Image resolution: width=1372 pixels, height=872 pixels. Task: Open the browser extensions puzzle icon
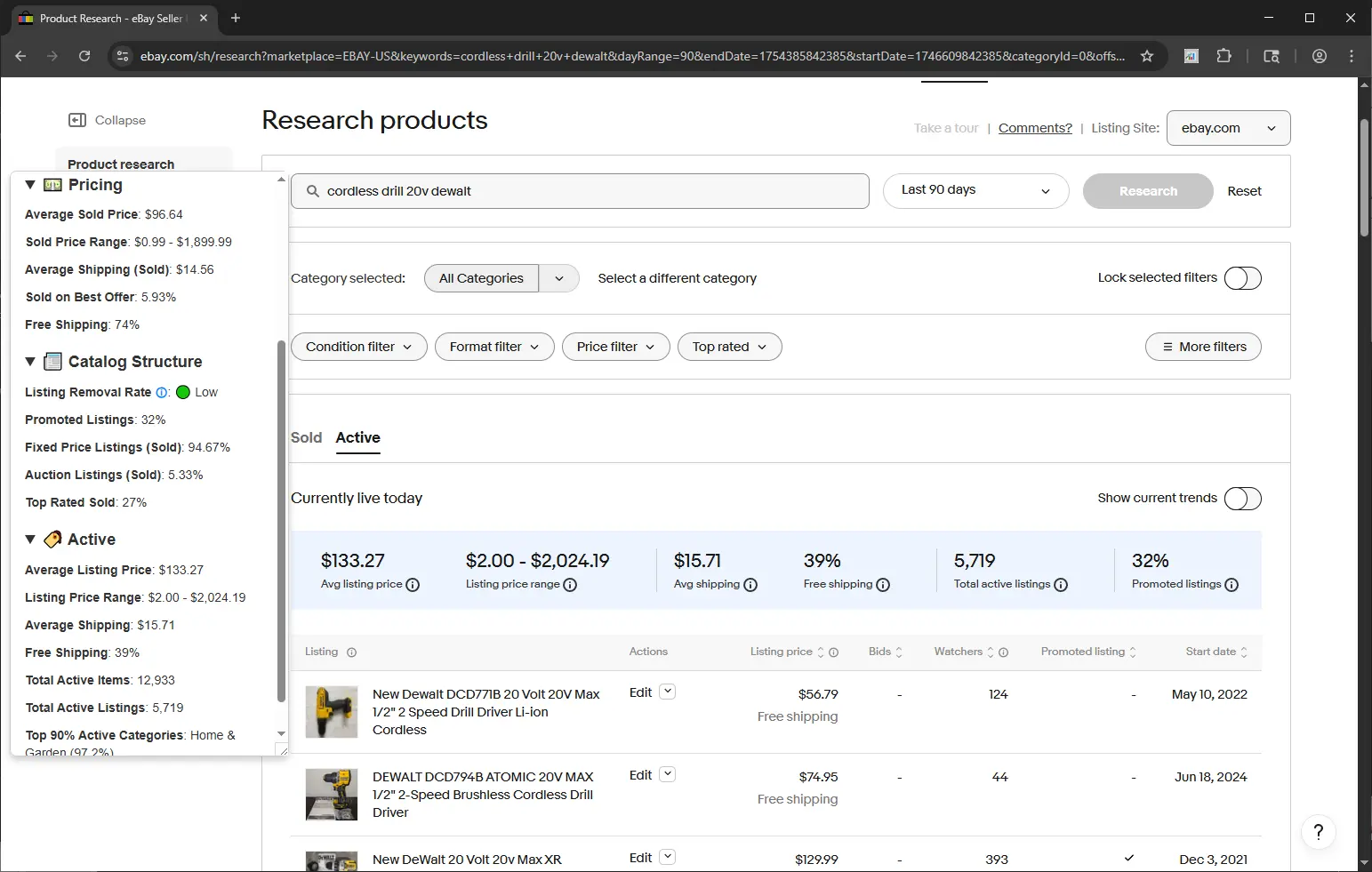[1224, 56]
